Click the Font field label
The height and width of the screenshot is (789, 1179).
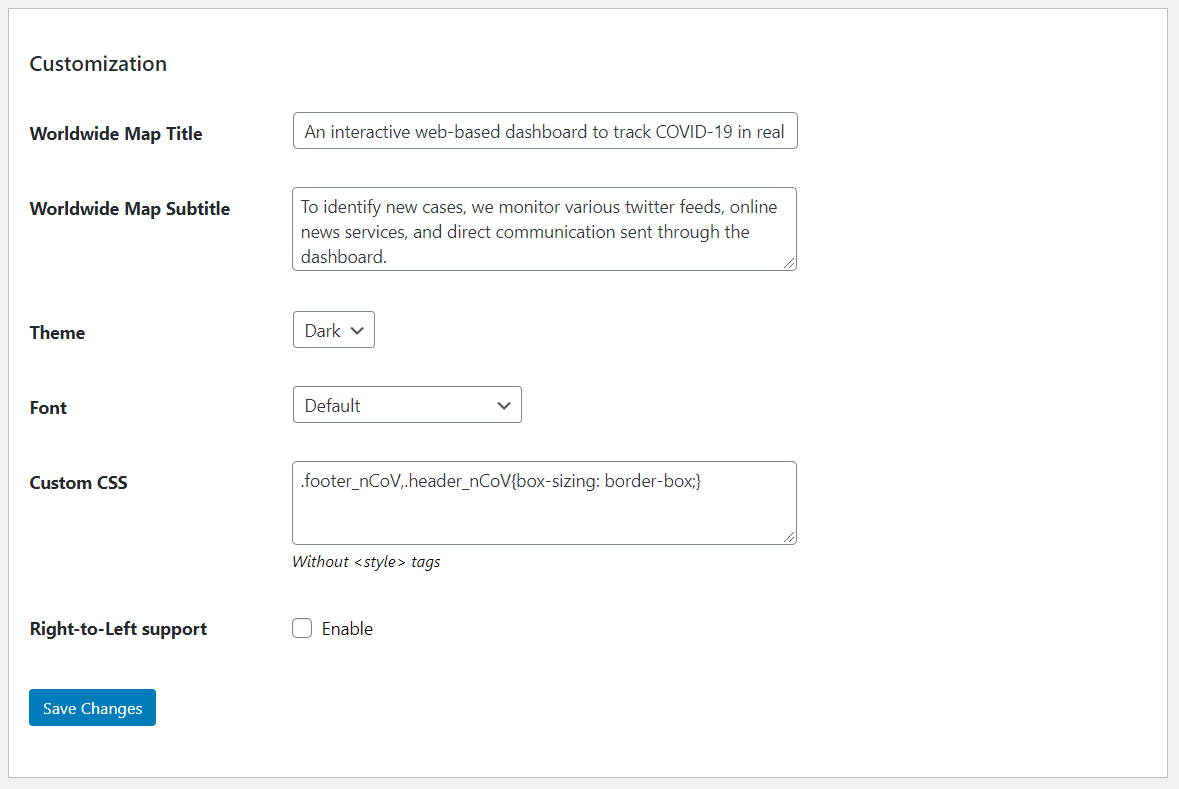point(48,408)
